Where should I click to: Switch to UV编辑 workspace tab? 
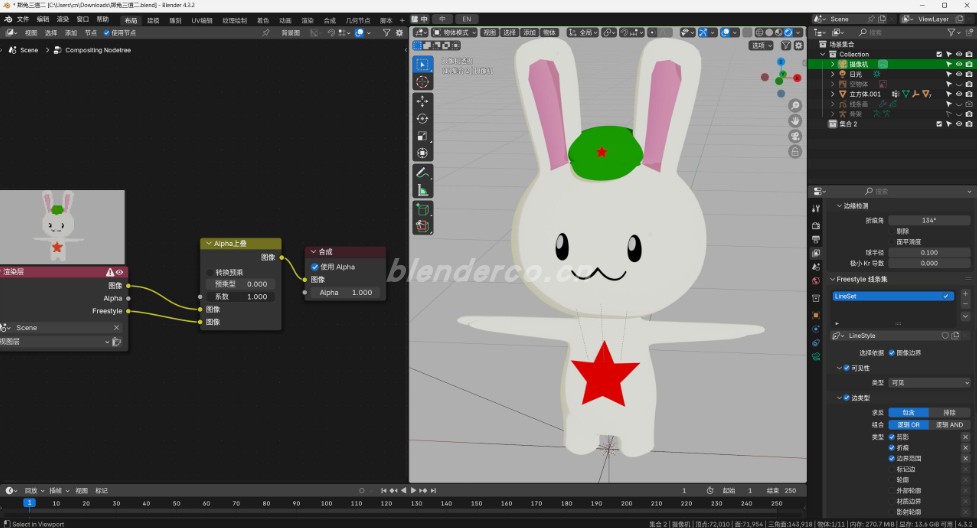pyautogui.click(x=202, y=21)
